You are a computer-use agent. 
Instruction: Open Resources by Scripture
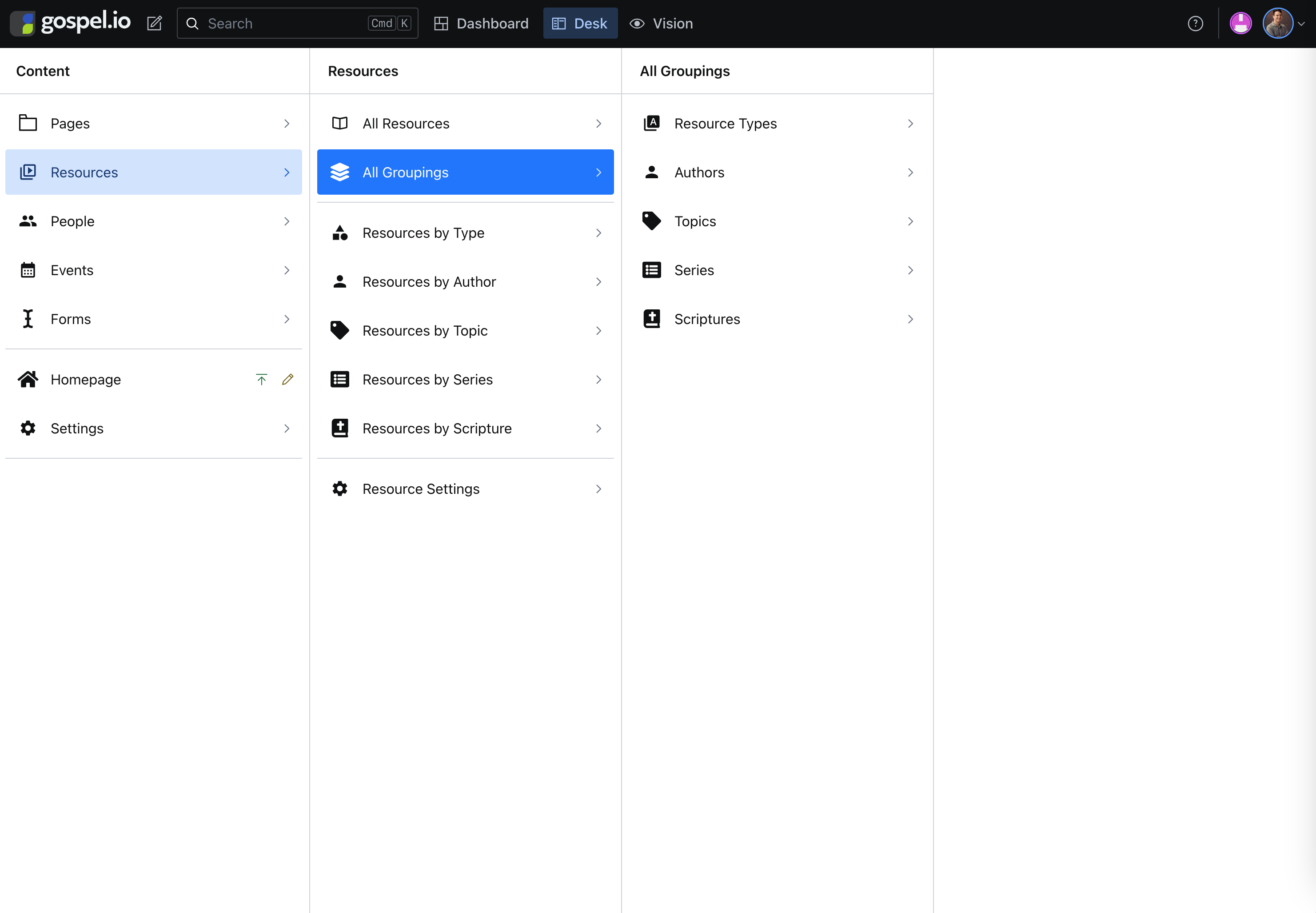tap(465, 428)
